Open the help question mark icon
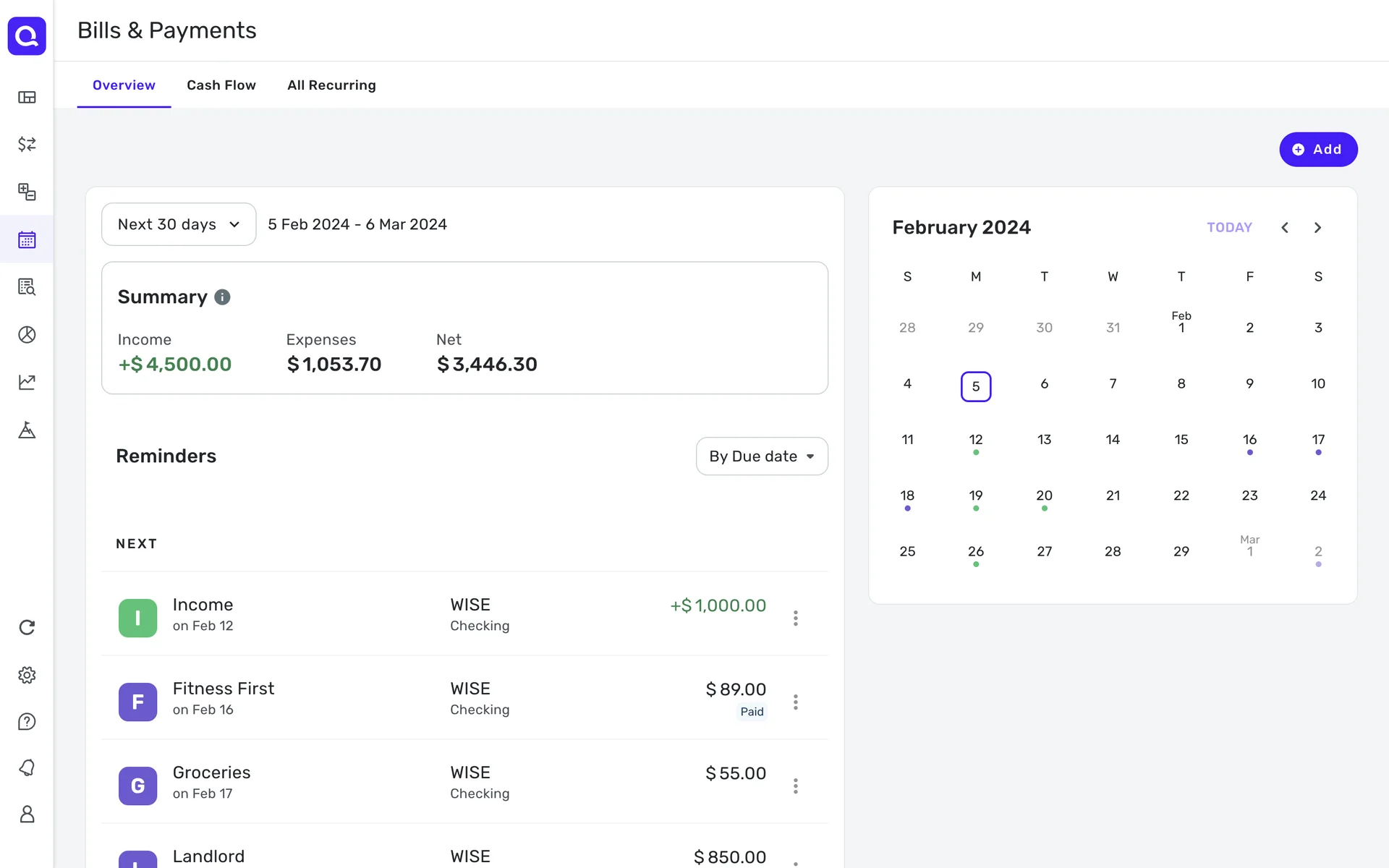 pos(27,722)
